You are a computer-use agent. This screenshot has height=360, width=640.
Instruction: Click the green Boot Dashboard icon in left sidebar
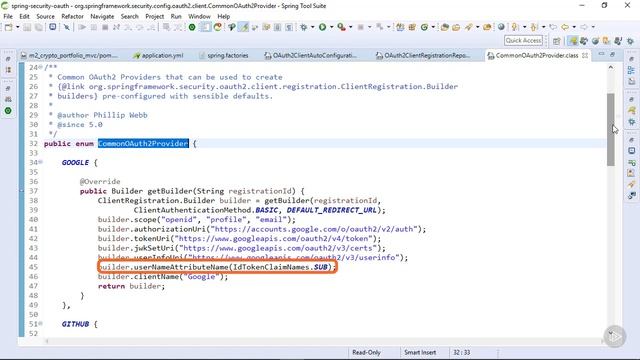pos(8,111)
